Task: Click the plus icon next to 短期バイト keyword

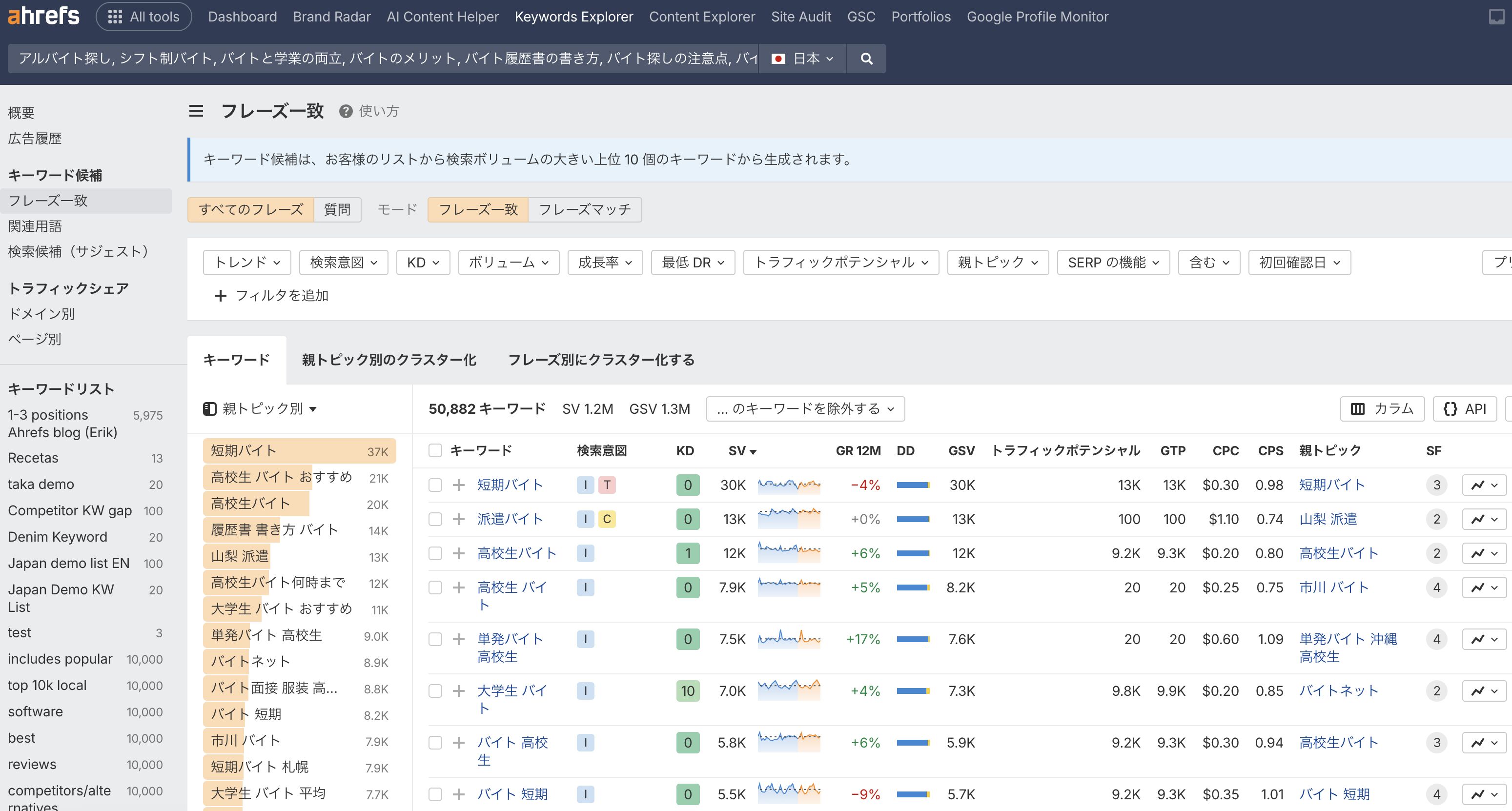Action: click(459, 486)
